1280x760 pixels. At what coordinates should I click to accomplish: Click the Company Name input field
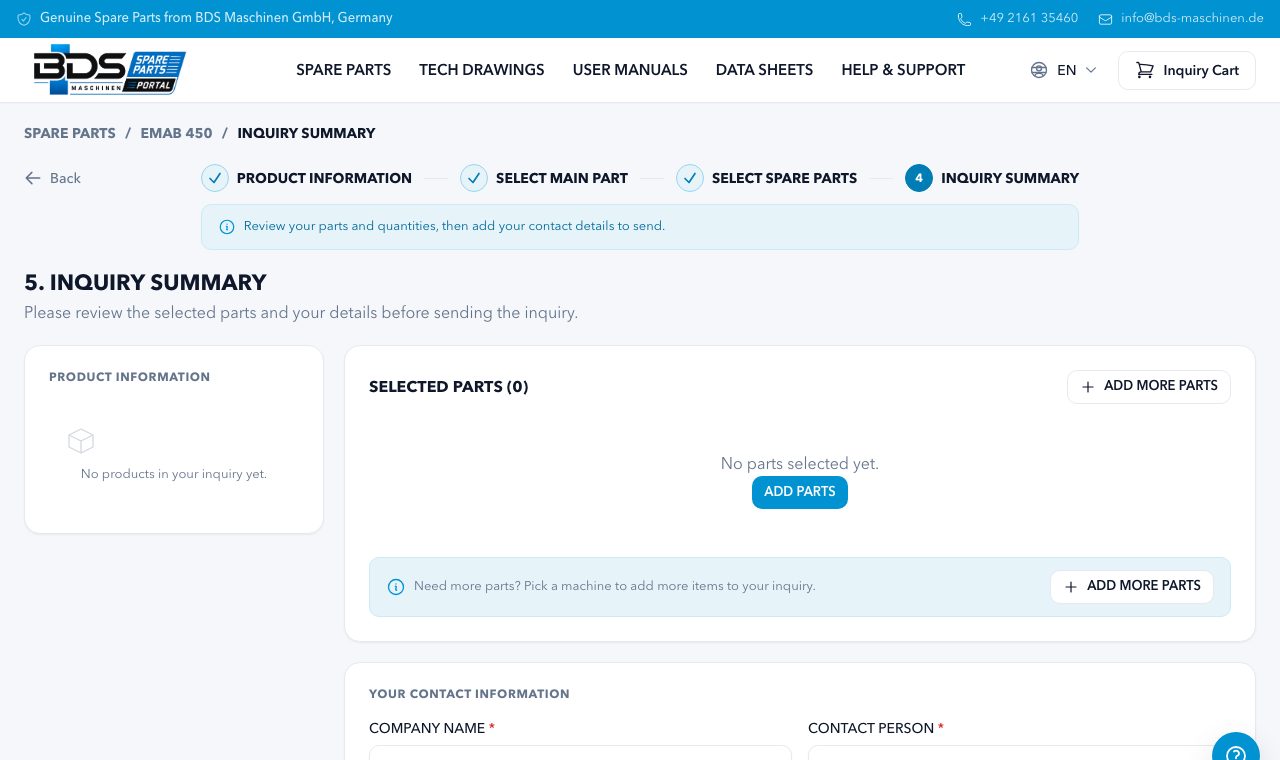(580, 753)
